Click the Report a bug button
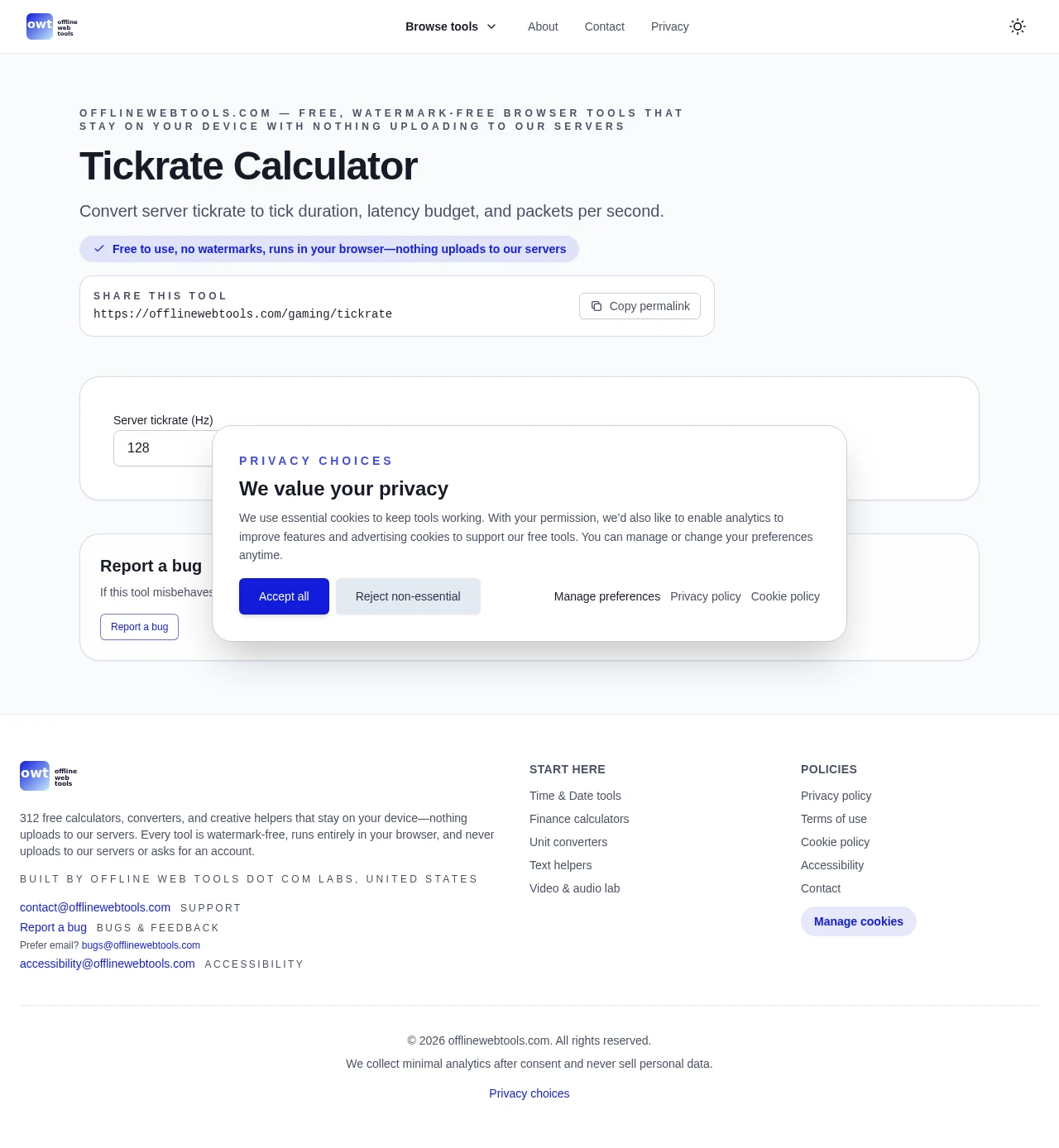Screen dimensions: 1059x1148 [x=139, y=627]
